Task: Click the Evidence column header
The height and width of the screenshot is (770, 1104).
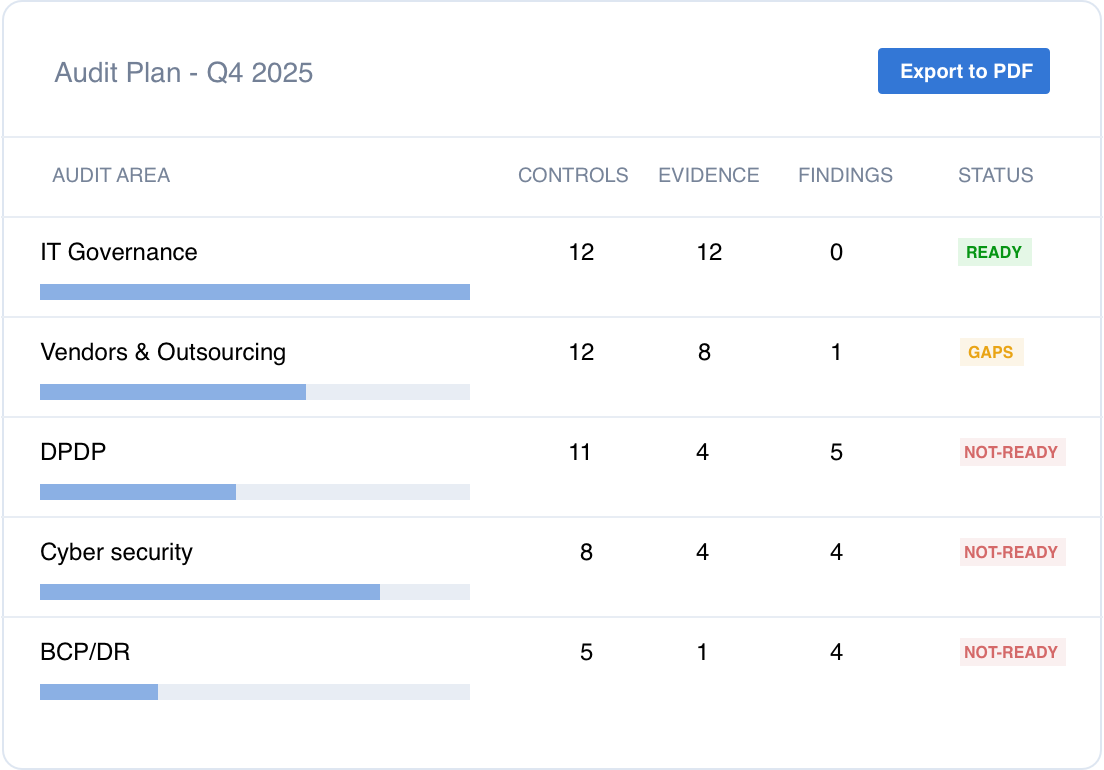Action: point(708,175)
